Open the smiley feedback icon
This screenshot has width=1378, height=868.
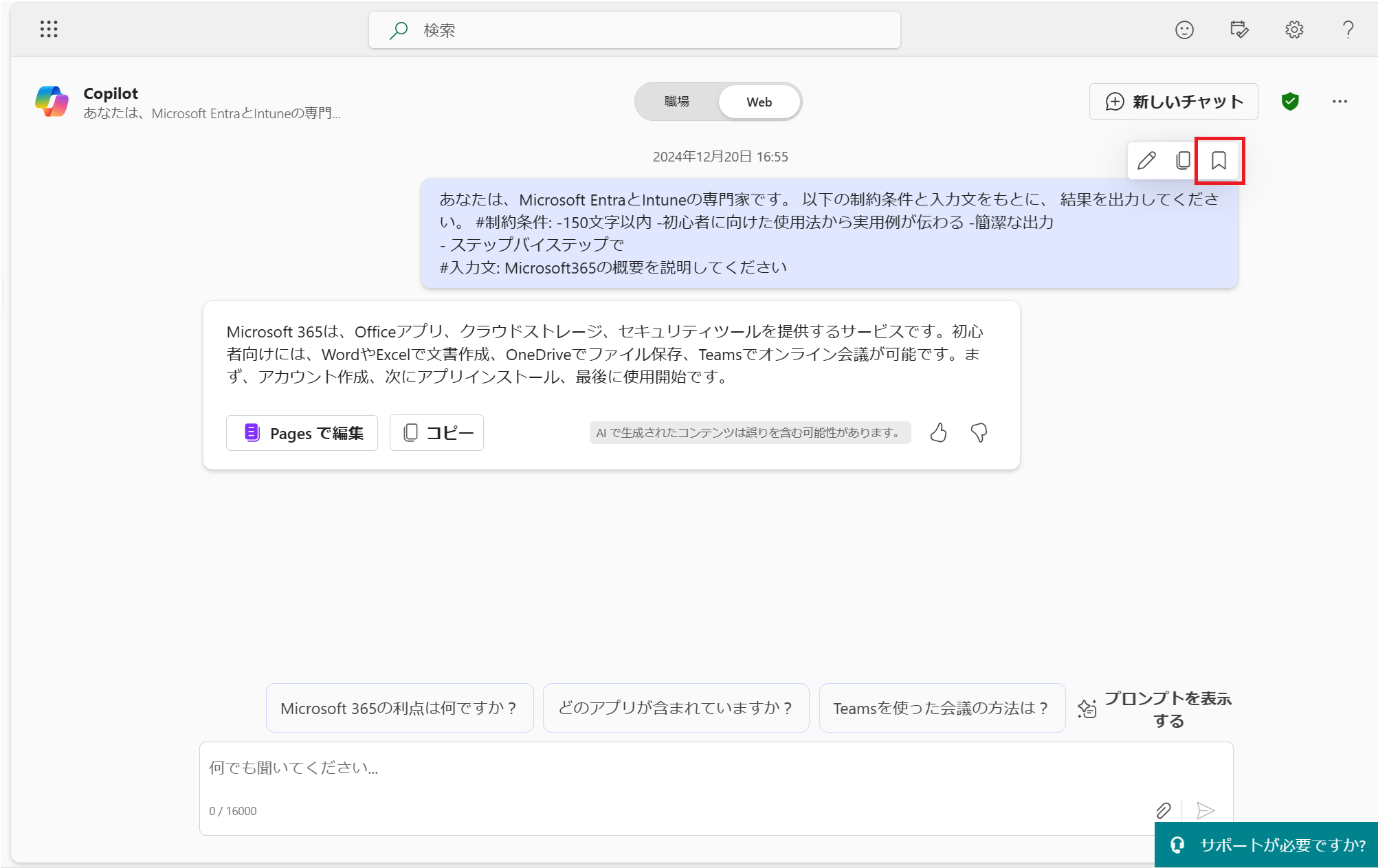click(x=1184, y=30)
